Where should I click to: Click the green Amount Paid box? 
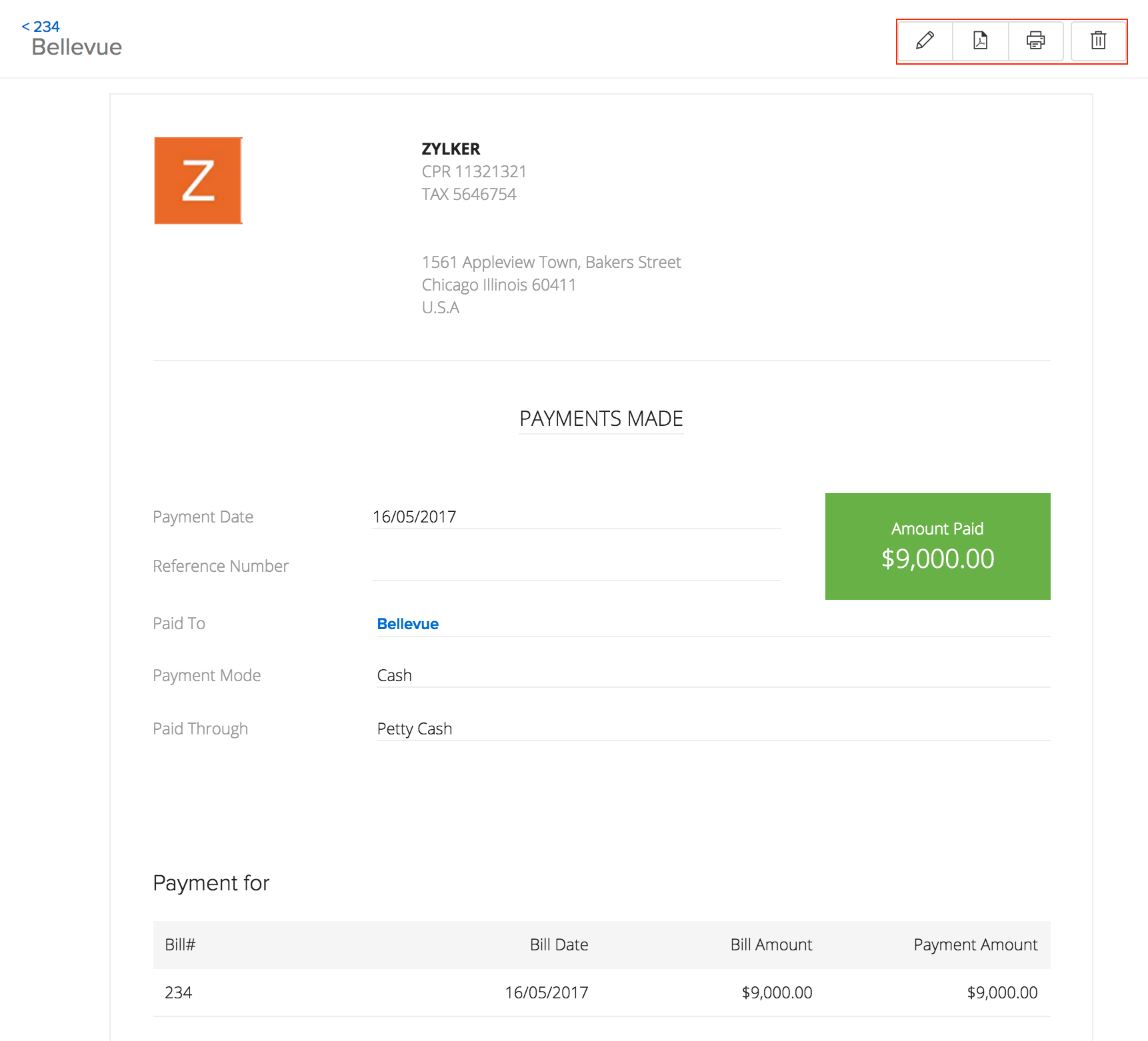937,546
